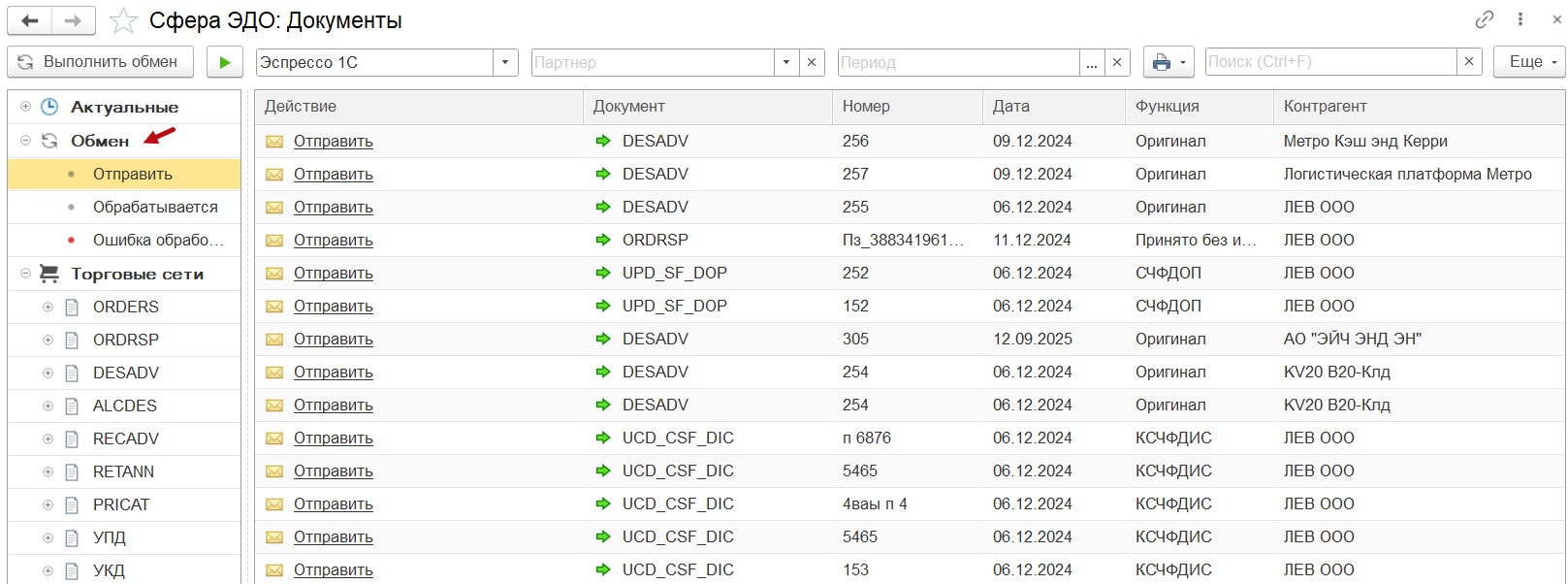The height and width of the screenshot is (584, 1568).
Task: Click envelope icon in UPD_SF_DOP 152 row
Action: pyautogui.click(x=274, y=307)
